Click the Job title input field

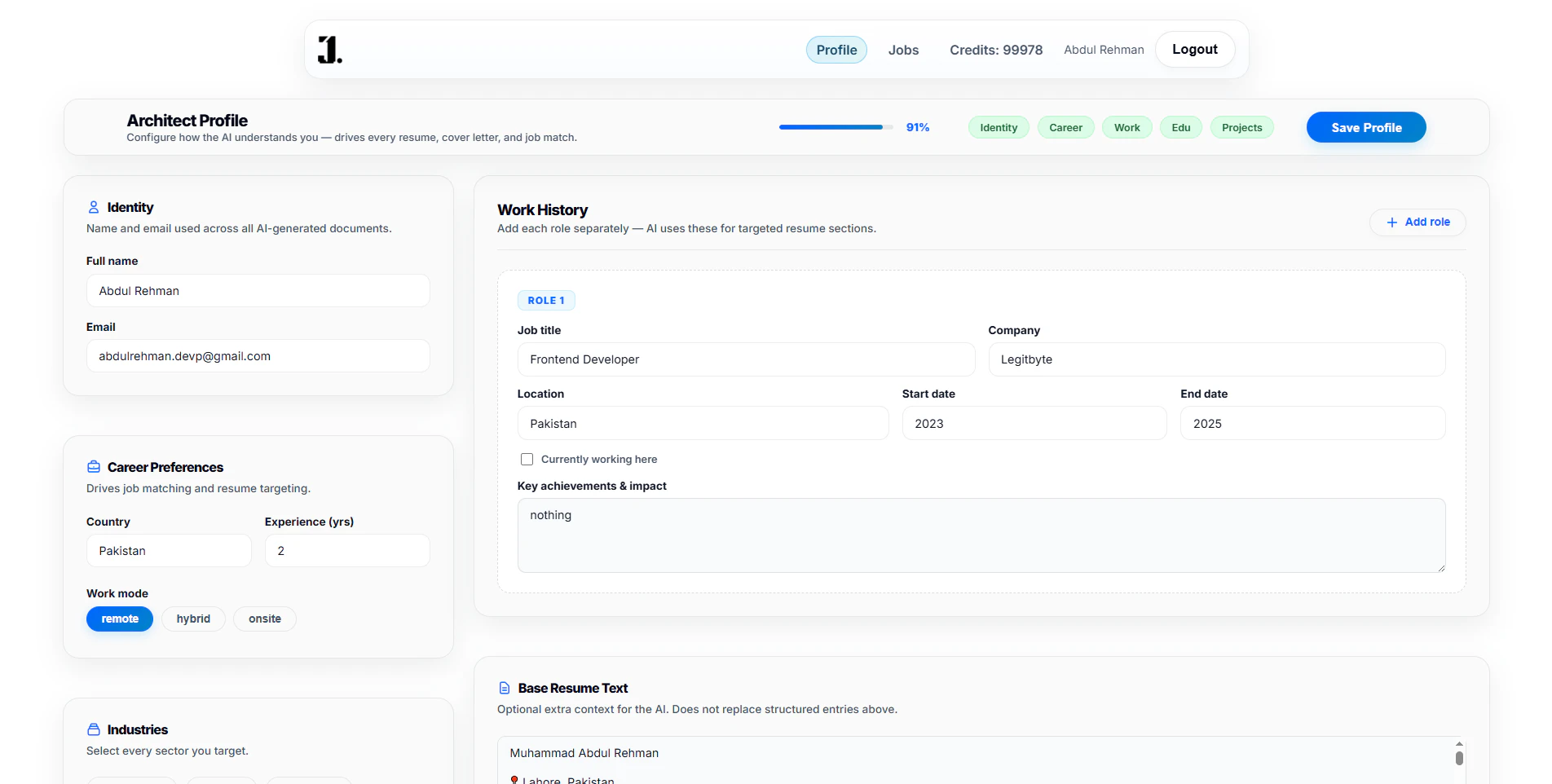tap(746, 359)
